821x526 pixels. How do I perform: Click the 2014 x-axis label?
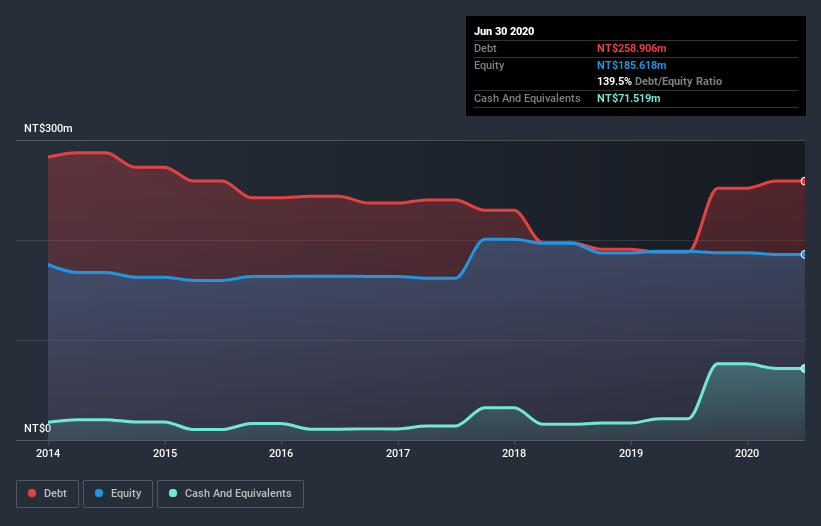click(x=48, y=453)
